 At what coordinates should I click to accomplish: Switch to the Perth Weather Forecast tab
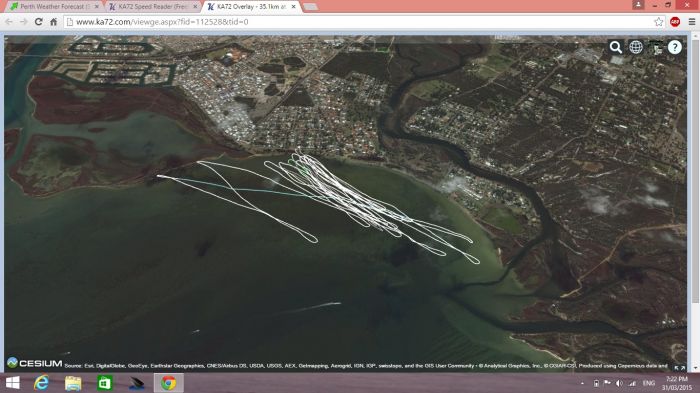coord(54,7)
